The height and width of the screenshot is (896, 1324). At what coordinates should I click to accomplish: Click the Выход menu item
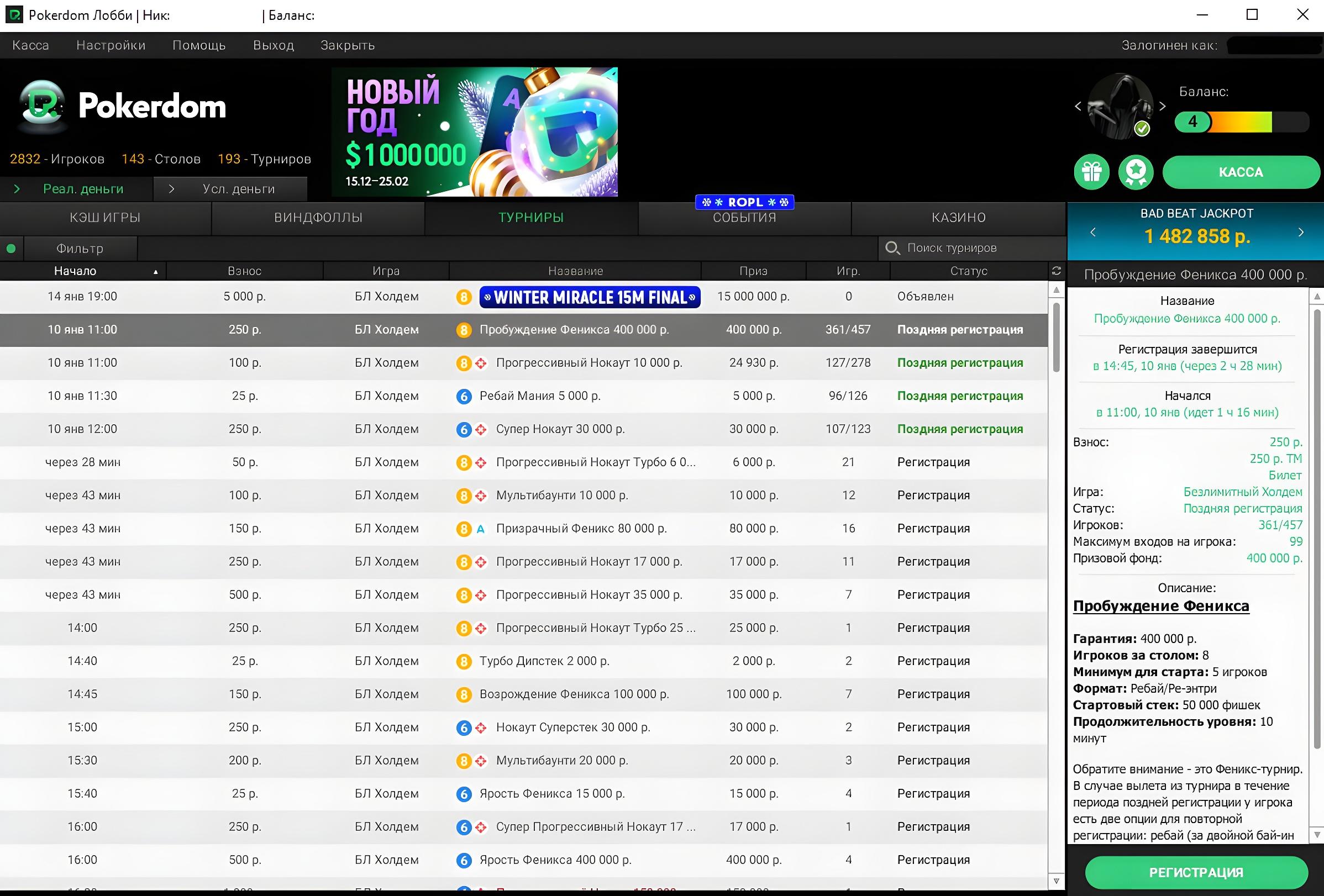pos(274,45)
